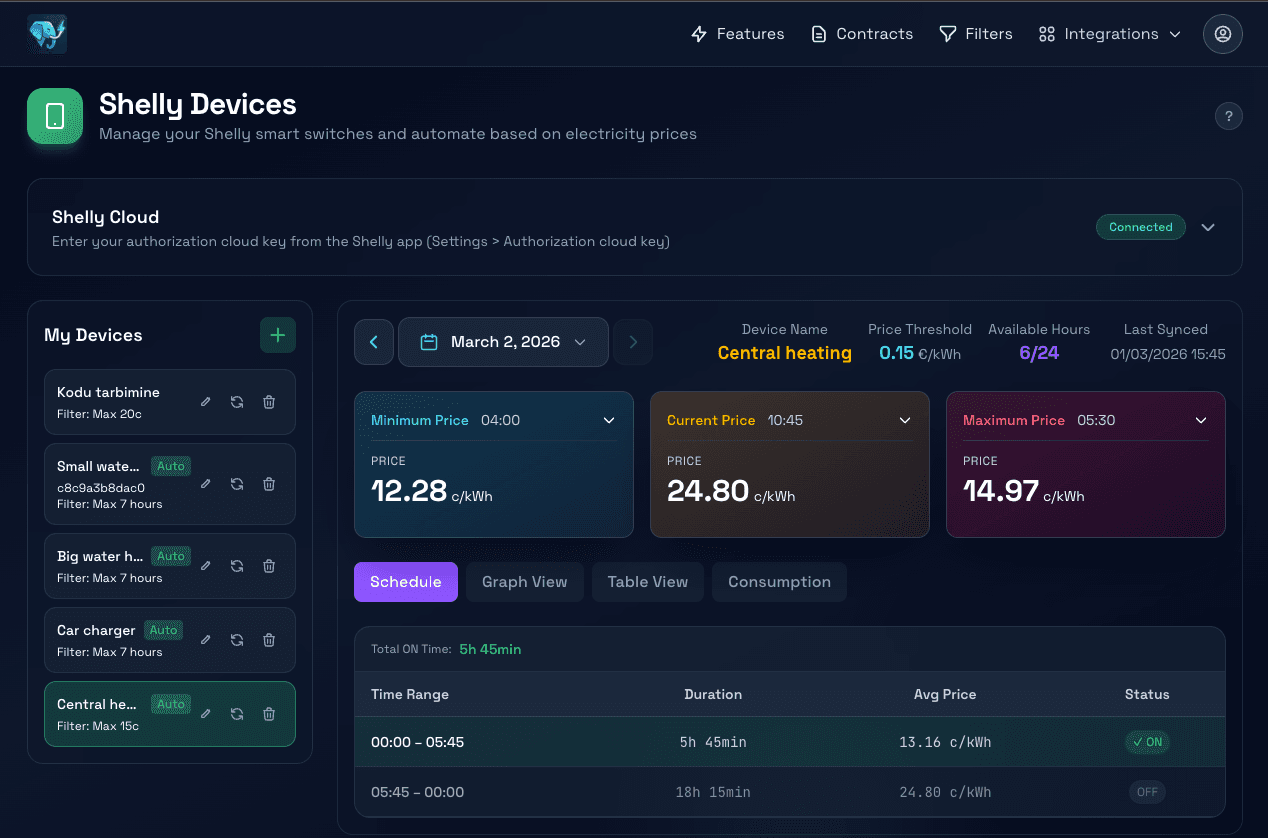The image size is (1268, 838).
Task: Click the add device plus button
Action: point(278,335)
